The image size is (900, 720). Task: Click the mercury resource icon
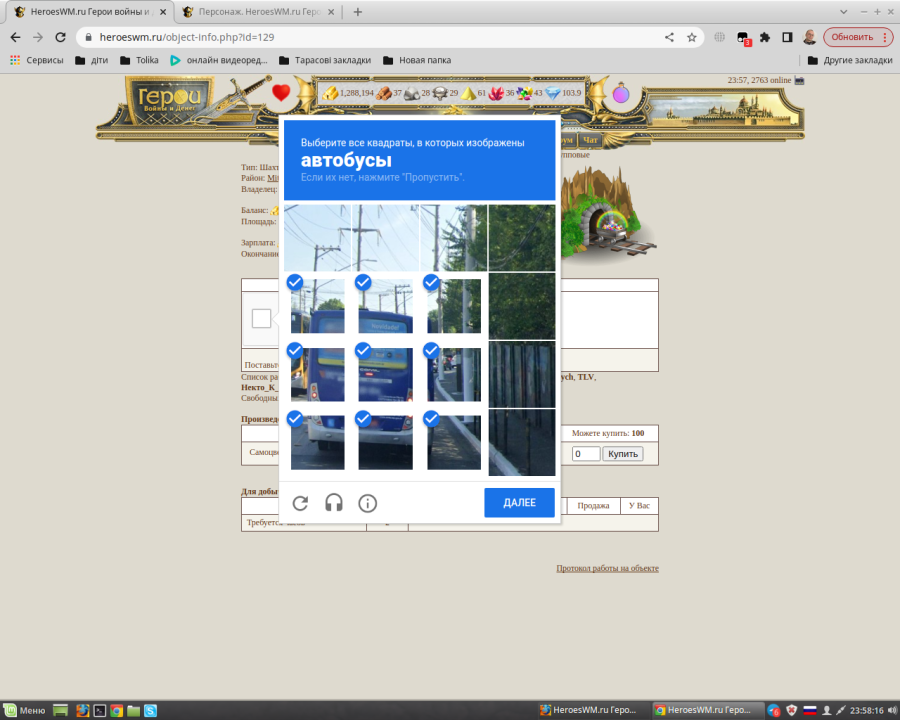(440, 93)
